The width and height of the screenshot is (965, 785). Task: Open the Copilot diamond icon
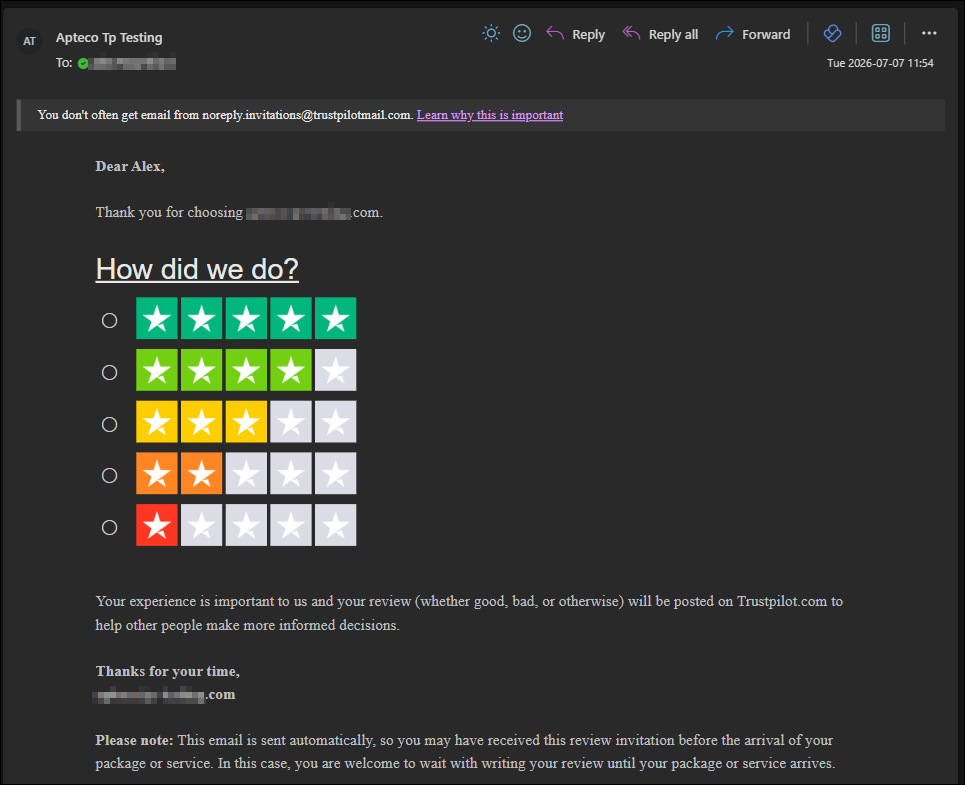click(x=832, y=33)
